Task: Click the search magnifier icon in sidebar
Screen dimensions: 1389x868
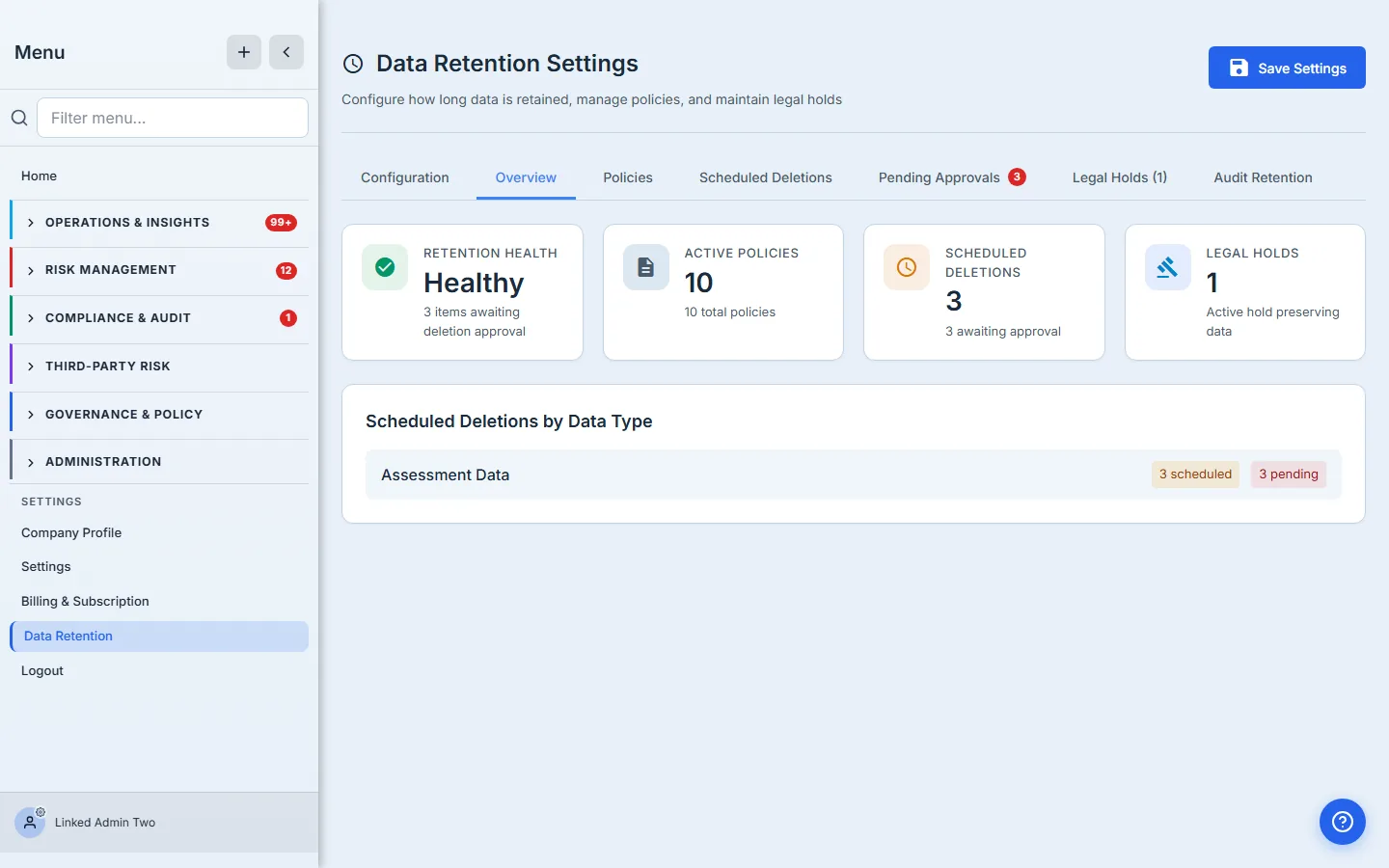Action: (19, 118)
